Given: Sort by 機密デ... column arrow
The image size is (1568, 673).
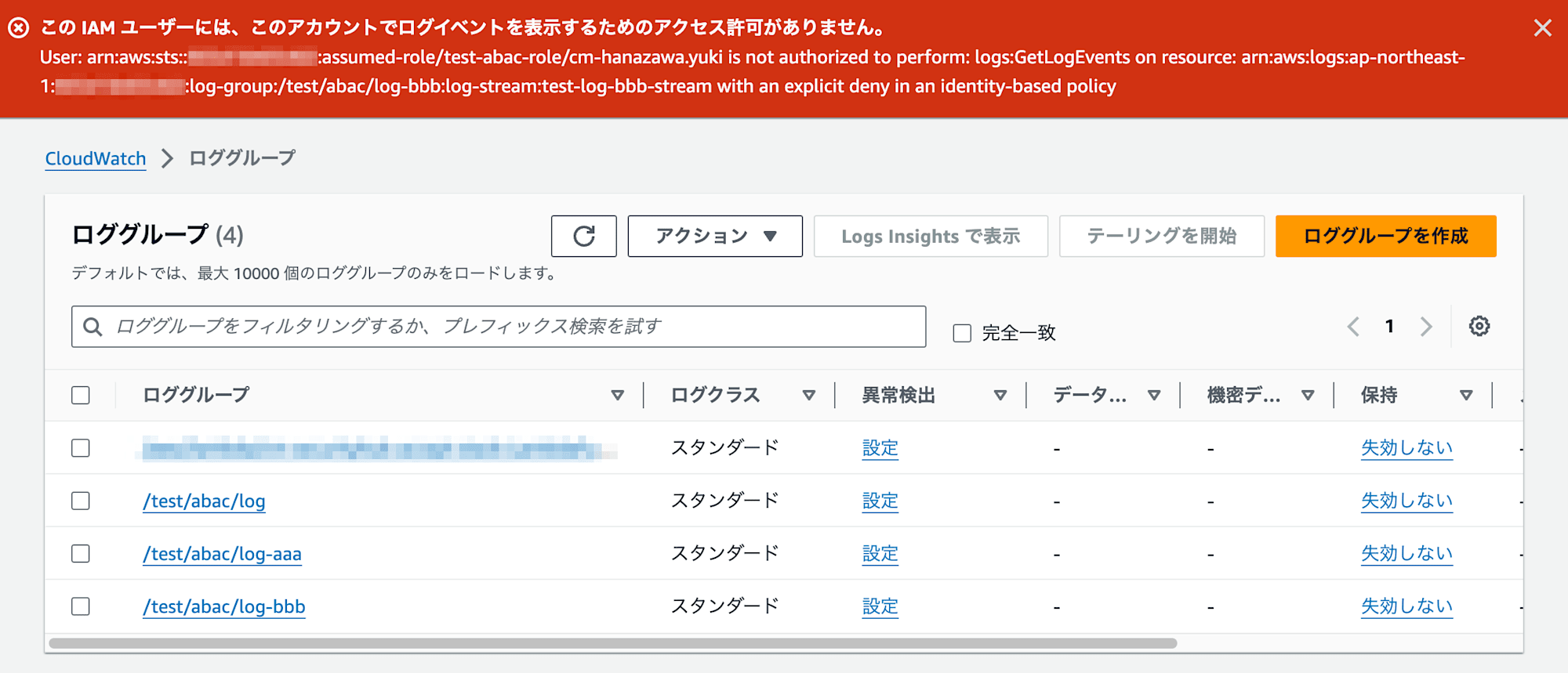Looking at the screenshot, I should point(1308,395).
